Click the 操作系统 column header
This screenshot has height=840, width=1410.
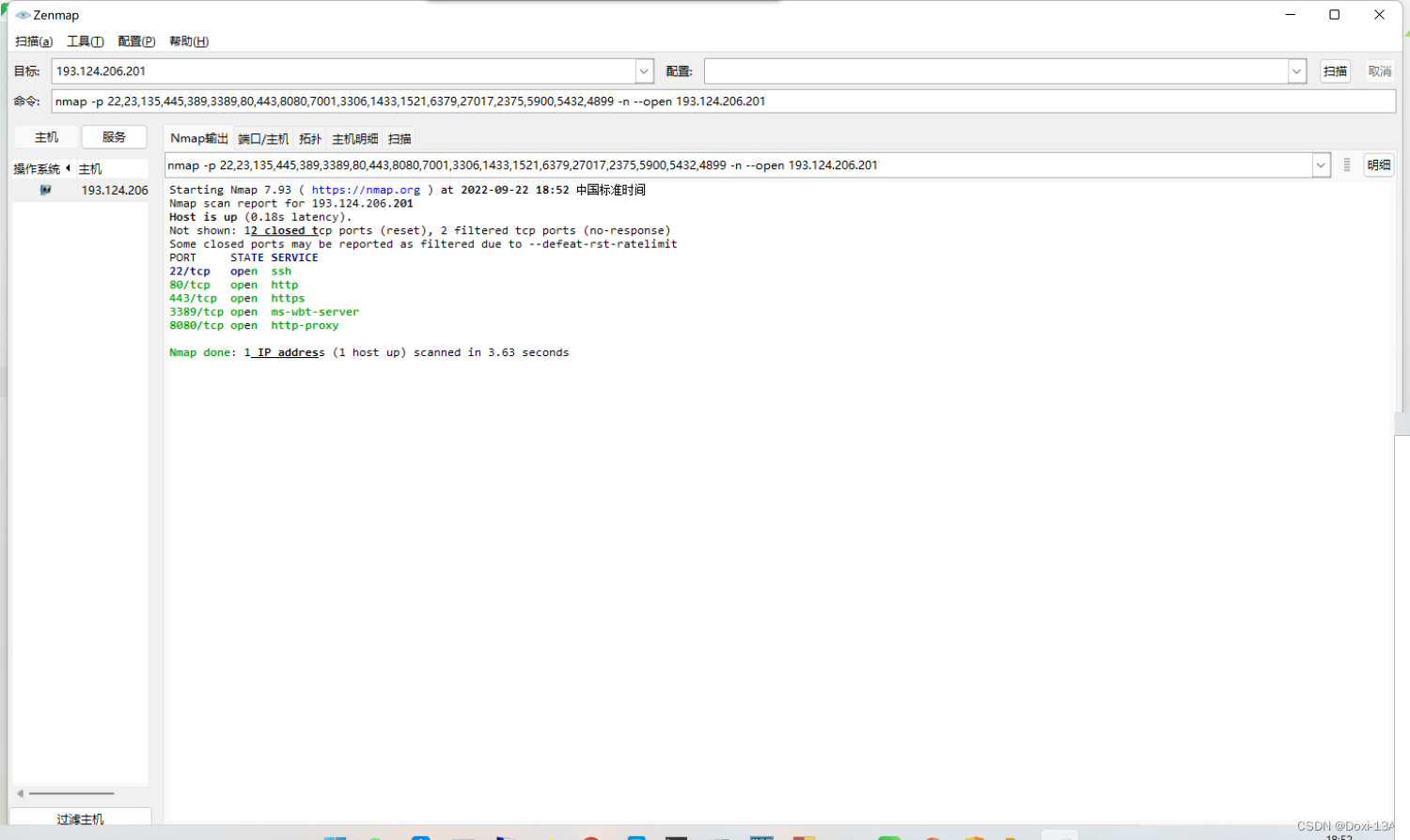43,169
